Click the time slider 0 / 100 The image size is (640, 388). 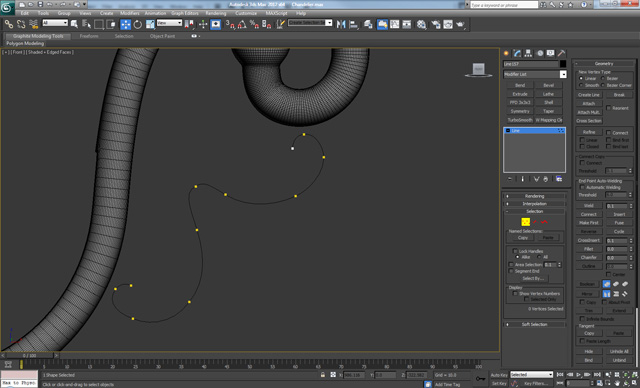point(29,355)
